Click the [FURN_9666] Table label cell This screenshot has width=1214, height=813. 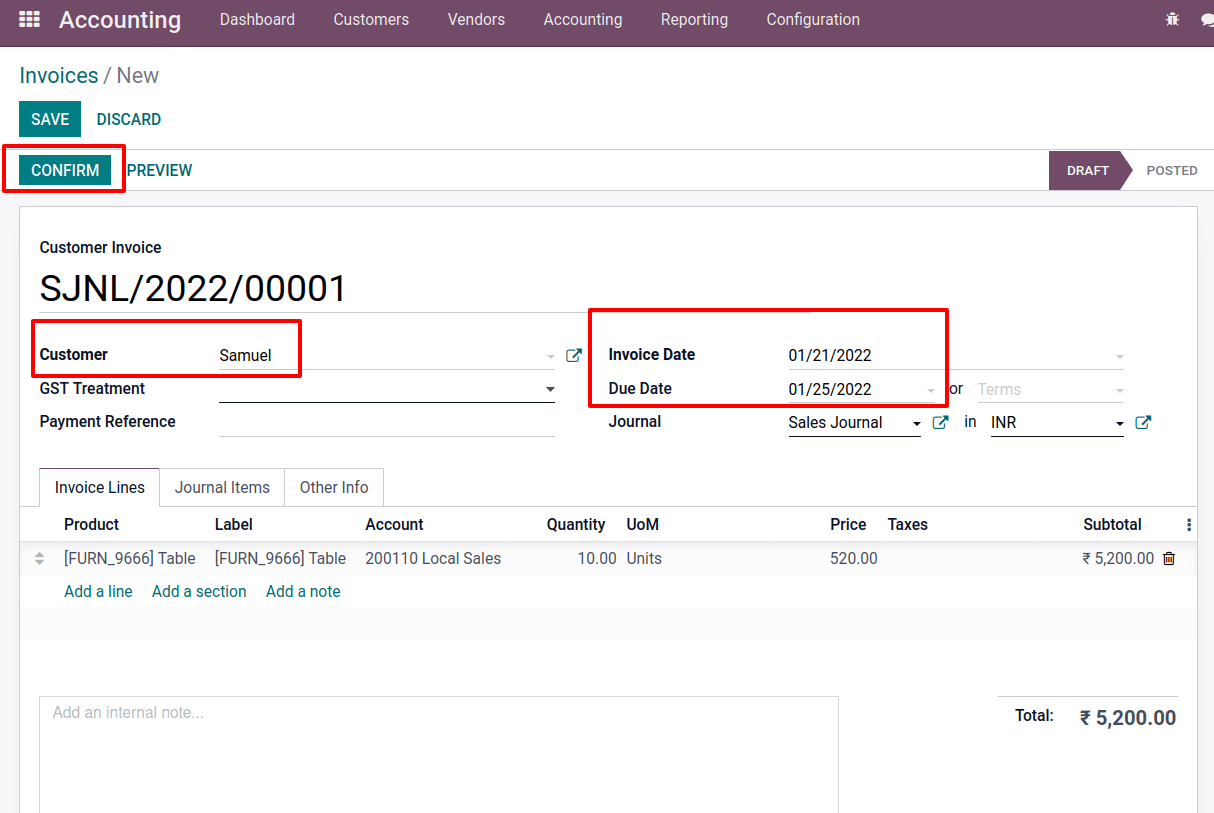pos(280,559)
